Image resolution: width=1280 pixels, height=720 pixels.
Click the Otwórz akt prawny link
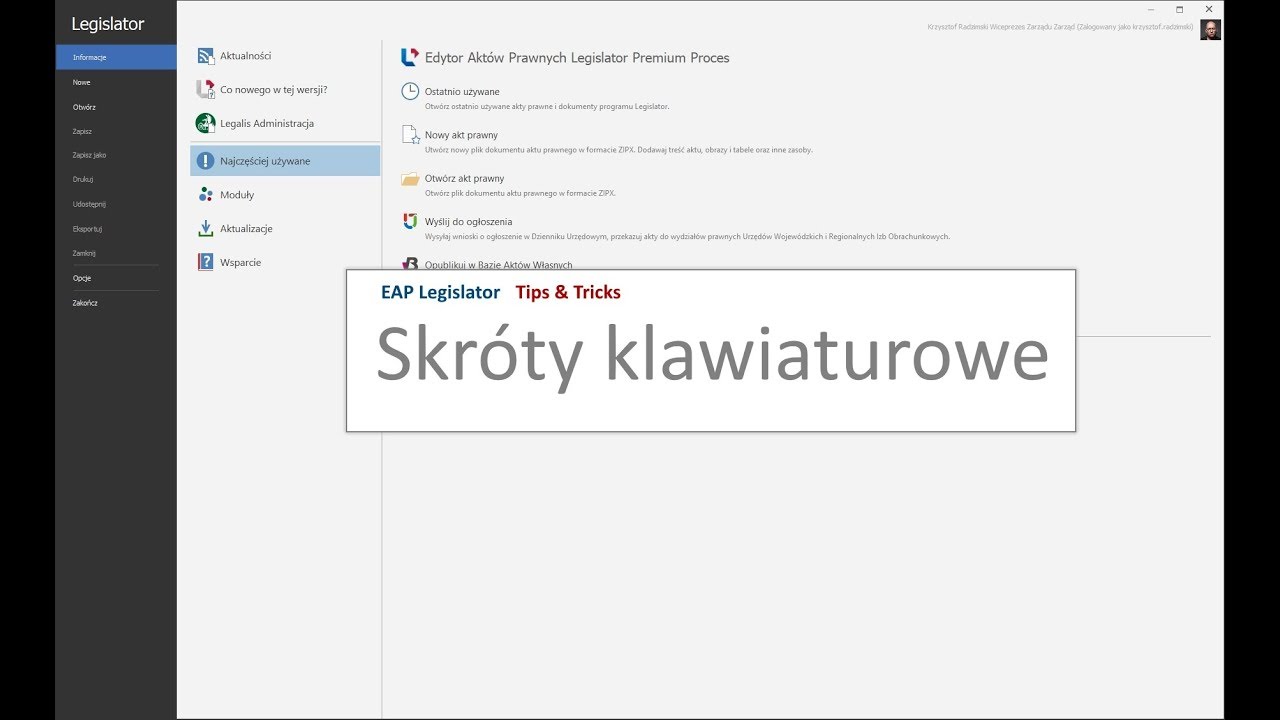(464, 179)
